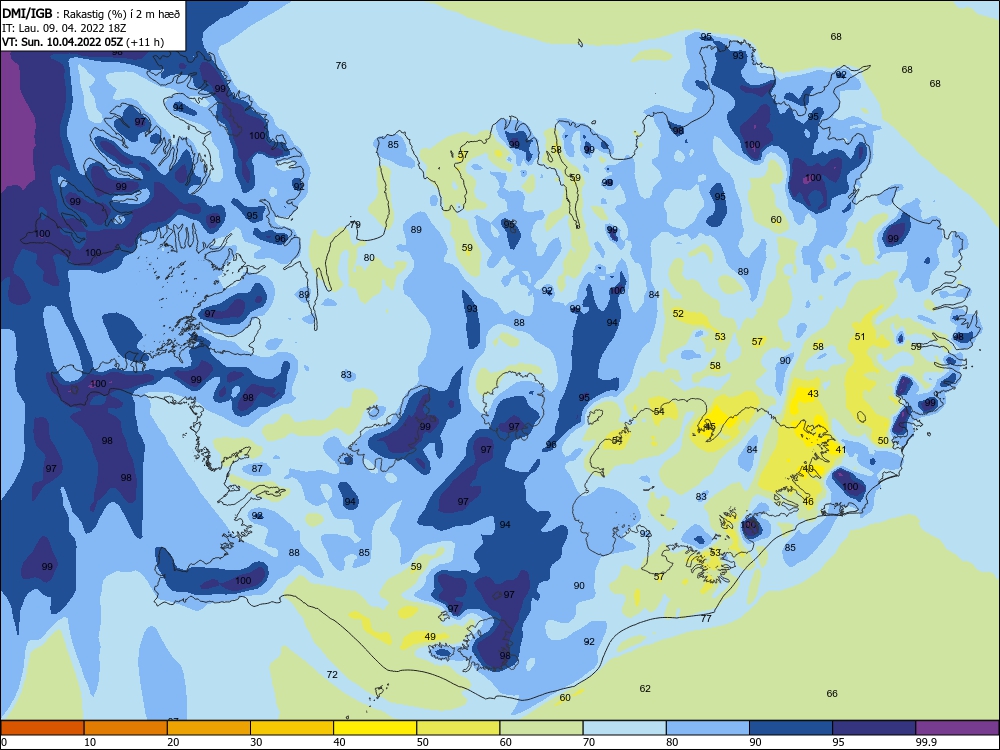Click the '(+11 h)' forecast offset text
The width and height of the screenshot is (1000, 750).
tap(145, 42)
